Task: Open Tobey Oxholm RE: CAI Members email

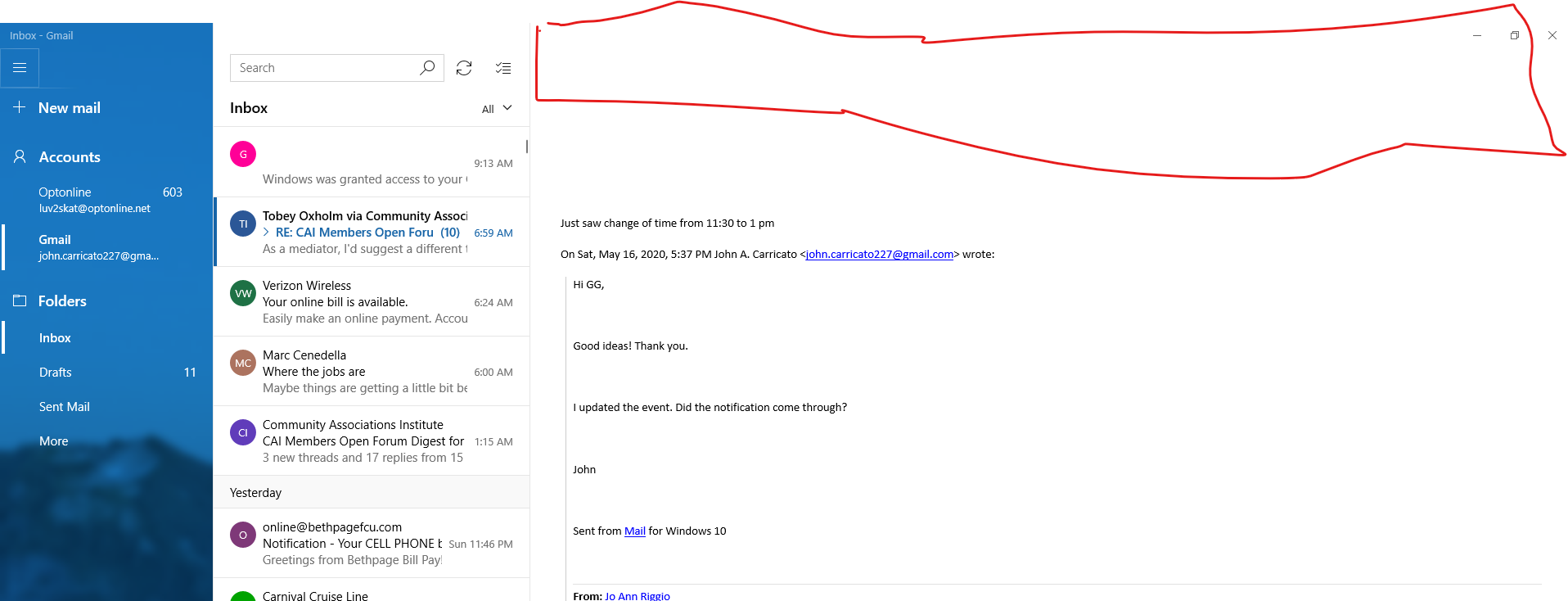Action: (x=372, y=232)
